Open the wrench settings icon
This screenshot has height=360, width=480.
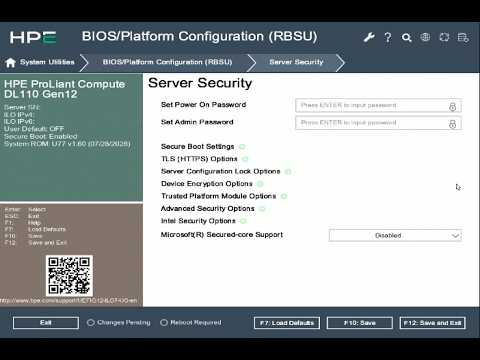coord(369,37)
